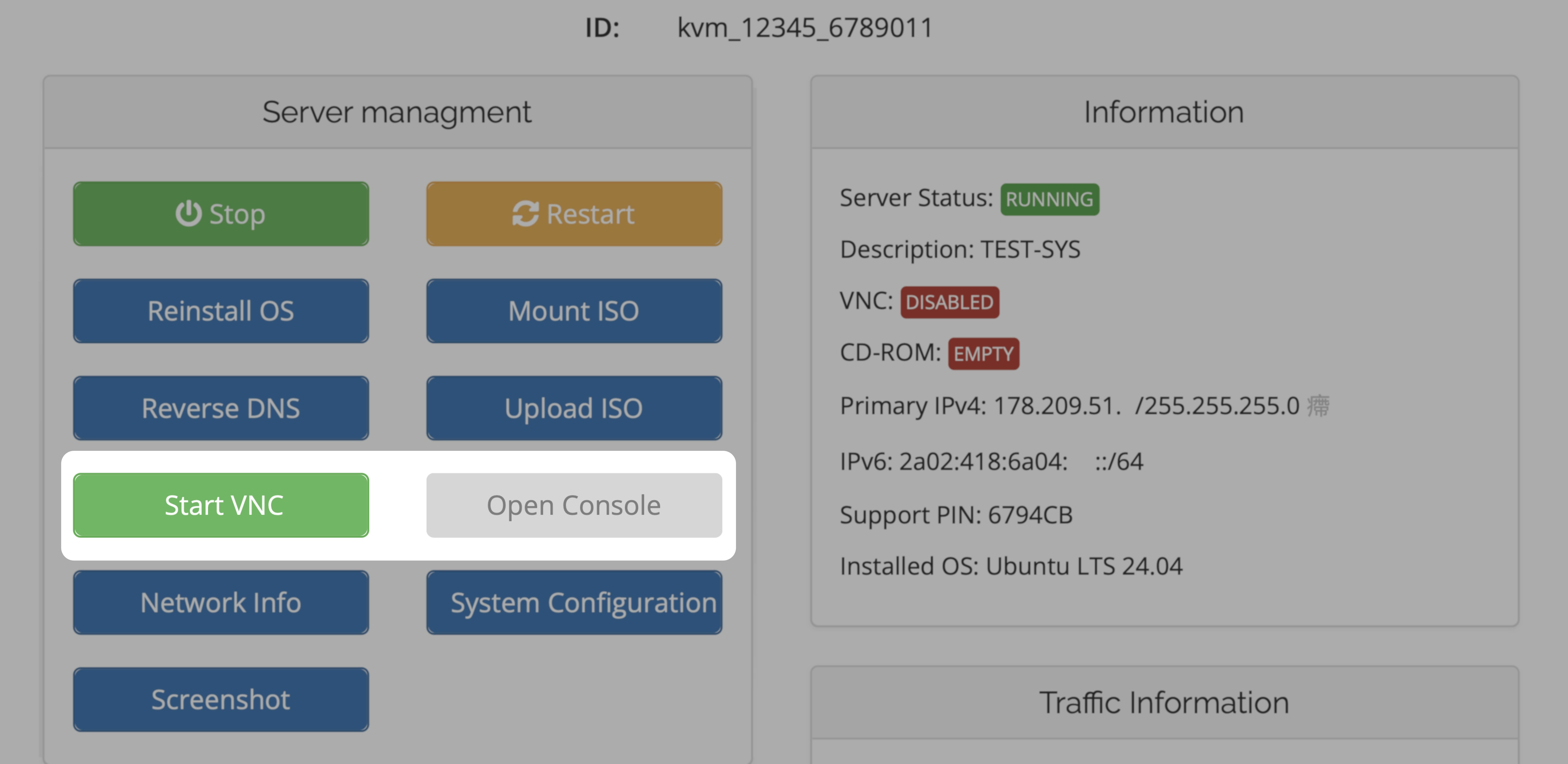
Task: Open the Reinstall OS option
Action: pyautogui.click(x=221, y=311)
